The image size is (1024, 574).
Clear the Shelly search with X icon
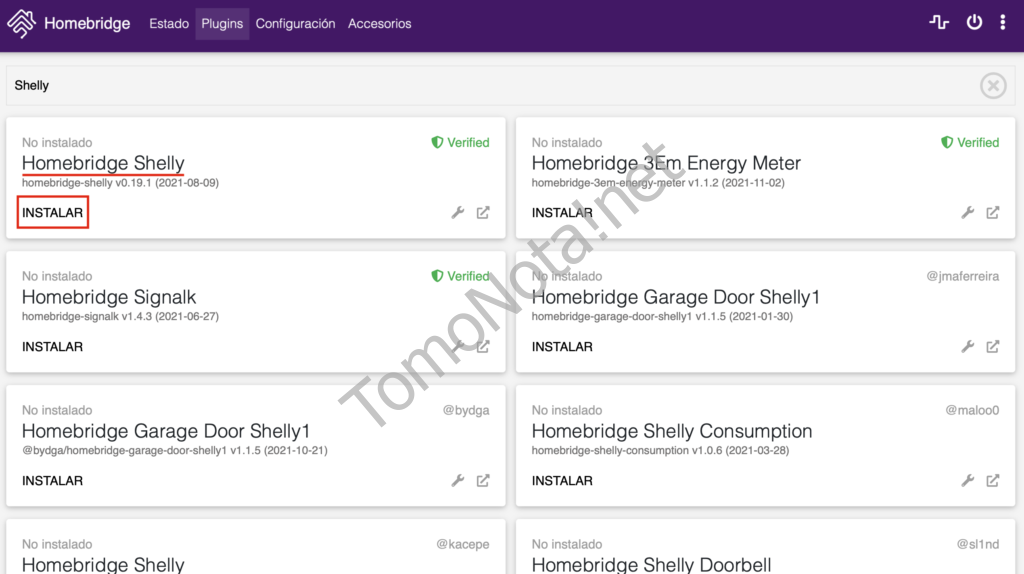(992, 86)
